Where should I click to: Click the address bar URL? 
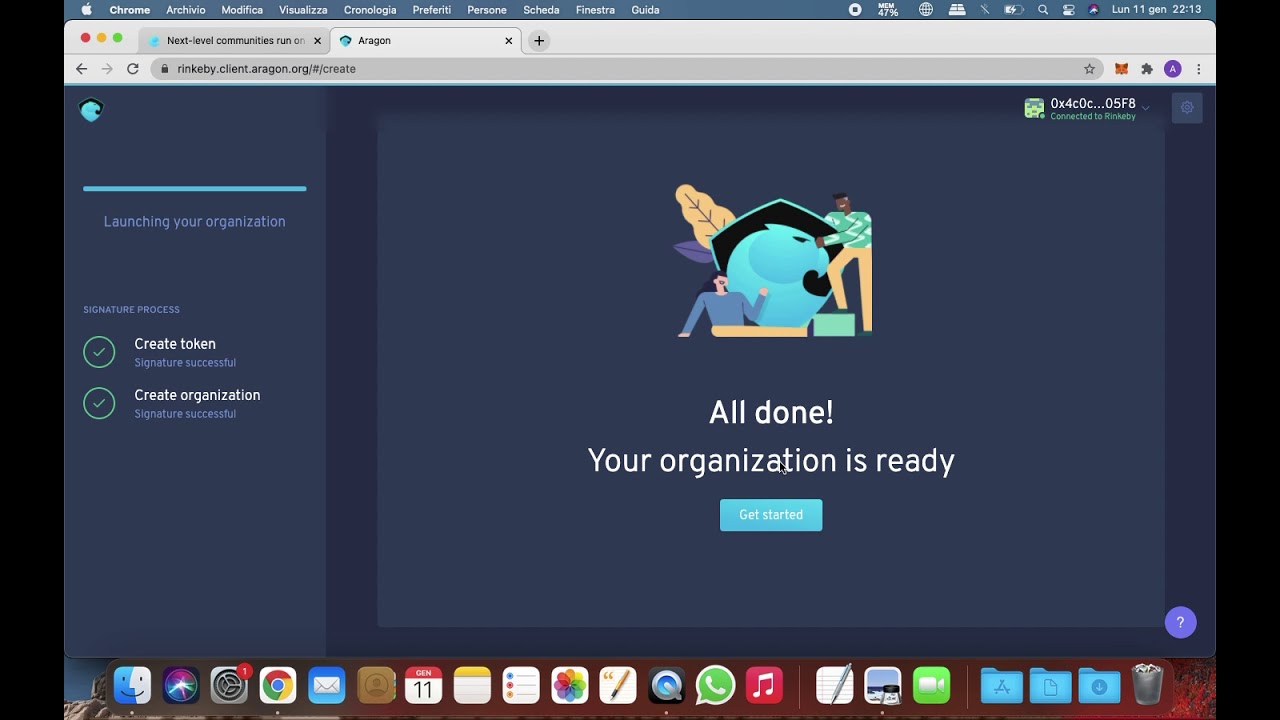point(266,69)
